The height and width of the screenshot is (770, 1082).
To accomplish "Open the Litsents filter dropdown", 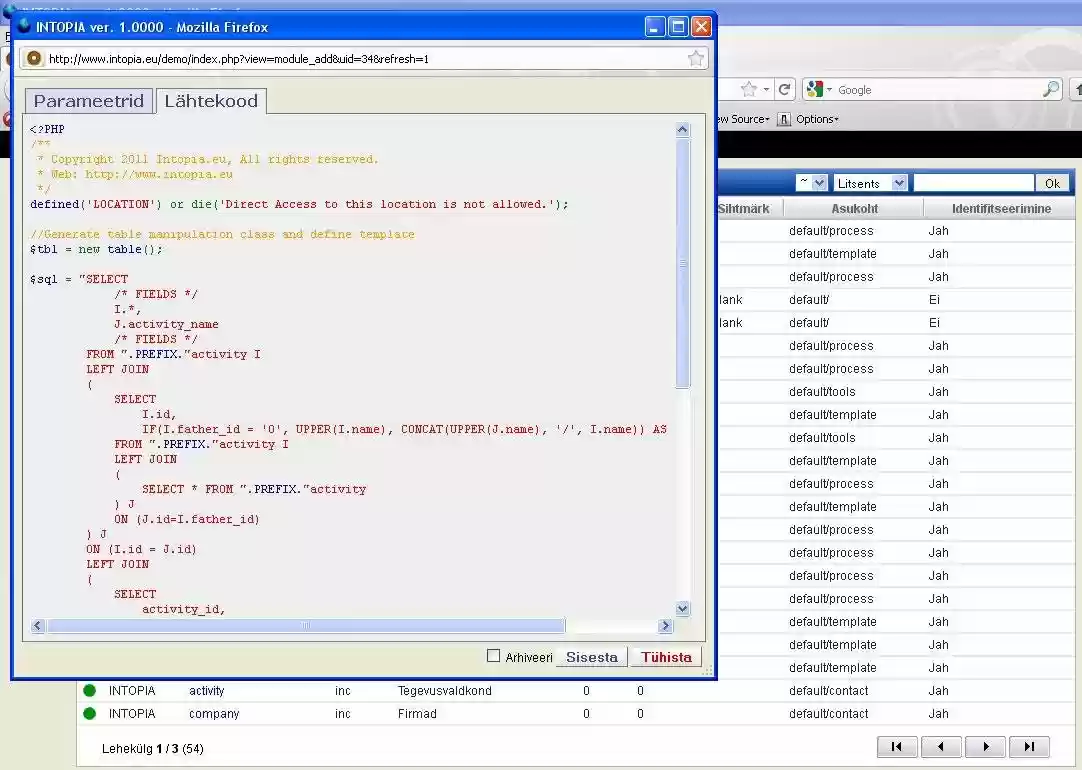I will (x=871, y=183).
